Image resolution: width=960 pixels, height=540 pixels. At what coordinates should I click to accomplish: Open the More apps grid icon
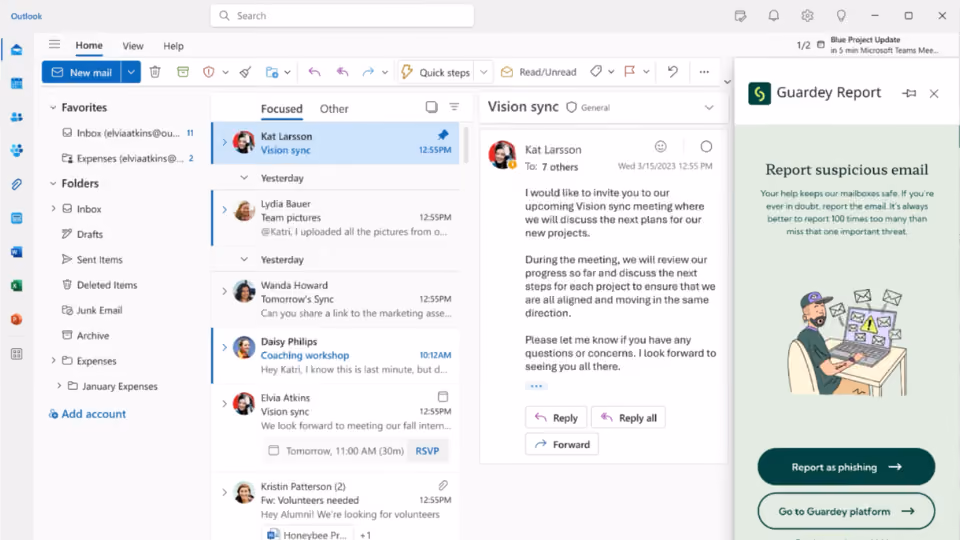(17, 354)
